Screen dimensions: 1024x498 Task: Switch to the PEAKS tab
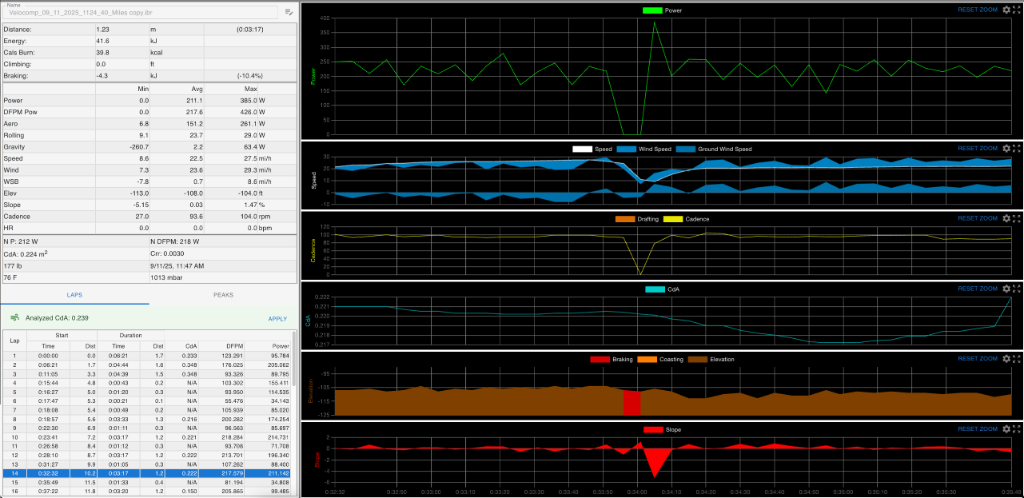(223, 295)
